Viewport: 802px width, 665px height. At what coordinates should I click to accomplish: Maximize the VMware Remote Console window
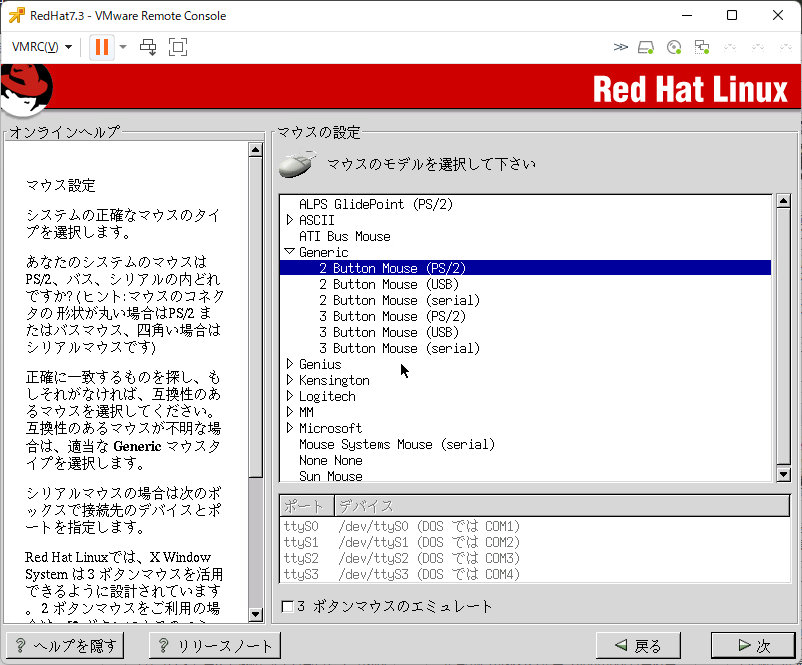coord(732,15)
